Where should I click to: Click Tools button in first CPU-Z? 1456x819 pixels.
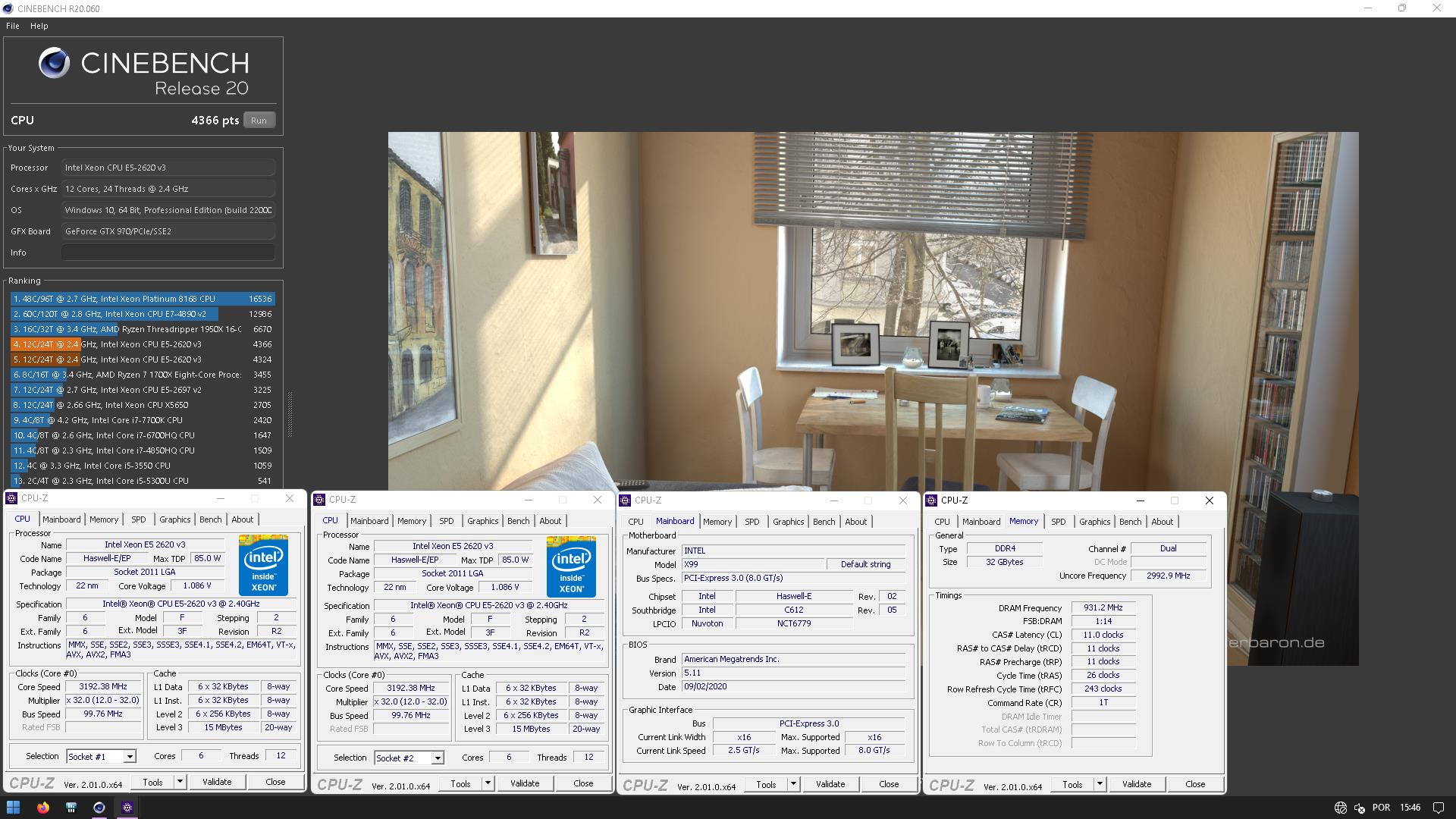pyautogui.click(x=152, y=782)
